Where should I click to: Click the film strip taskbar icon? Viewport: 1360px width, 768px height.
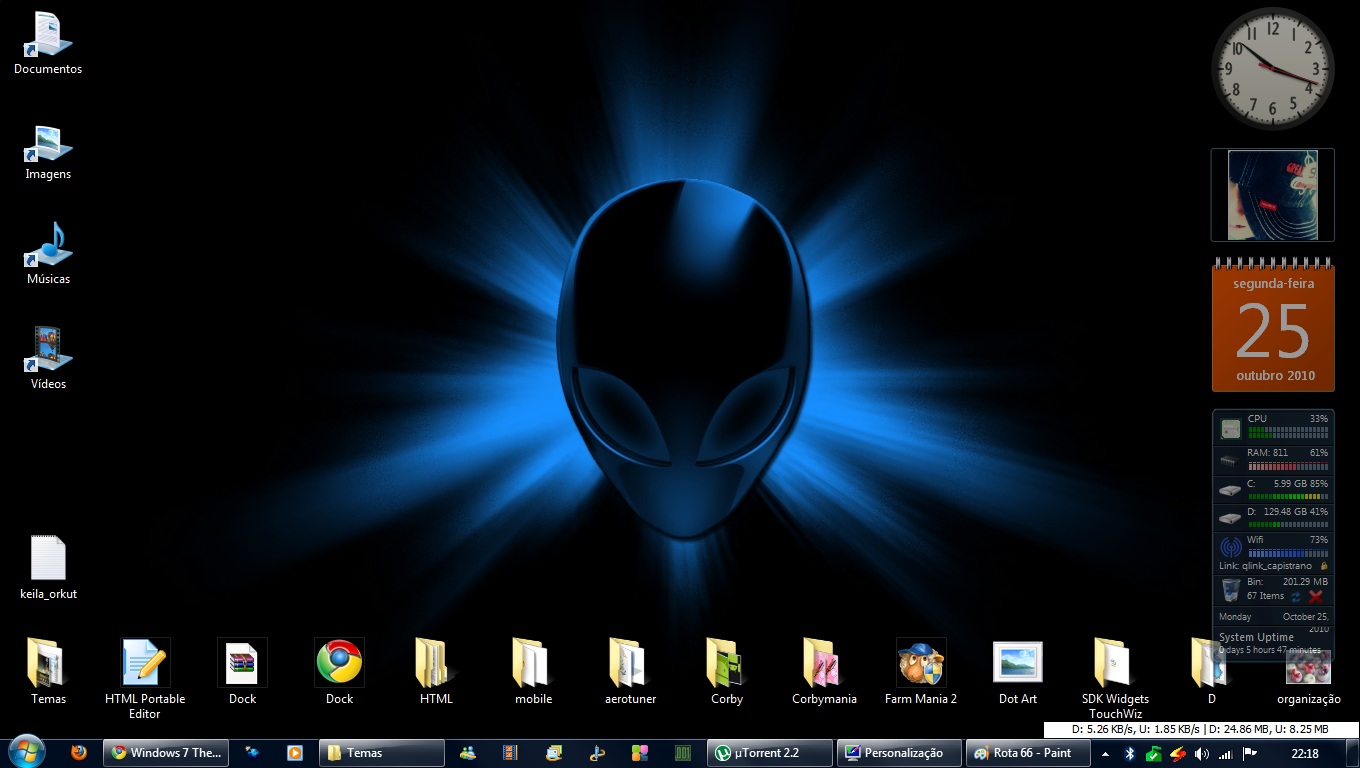point(511,753)
